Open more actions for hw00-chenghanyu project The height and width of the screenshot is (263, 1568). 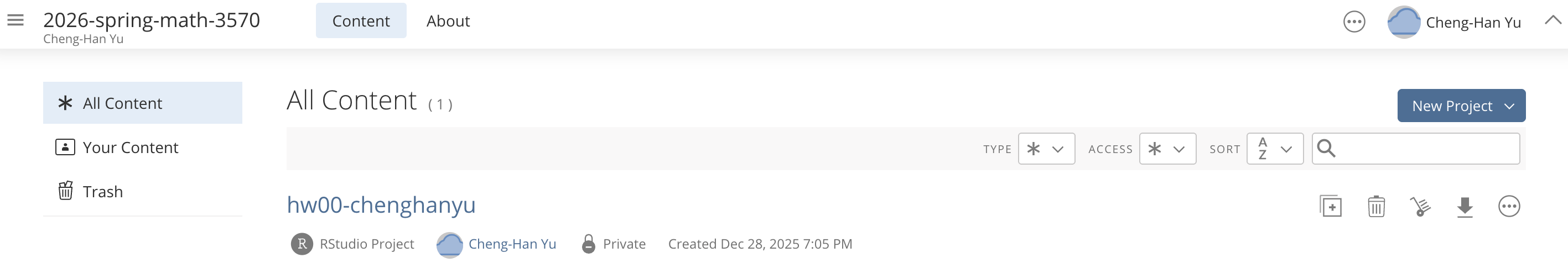1508,207
